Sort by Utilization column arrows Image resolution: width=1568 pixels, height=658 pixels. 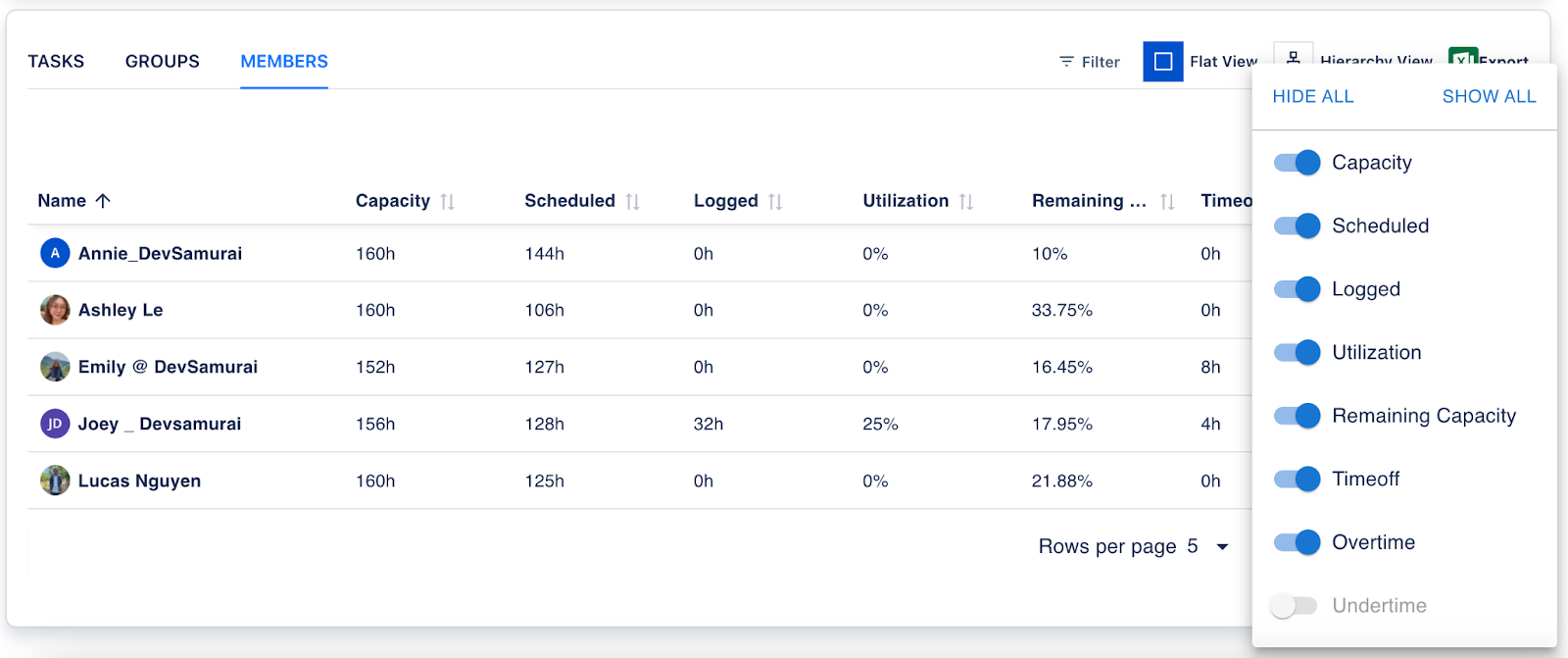tap(966, 202)
